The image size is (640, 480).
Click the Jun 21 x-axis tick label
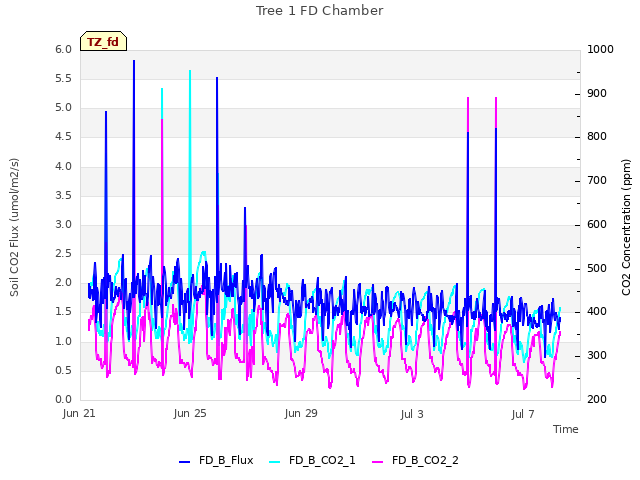(x=79, y=413)
